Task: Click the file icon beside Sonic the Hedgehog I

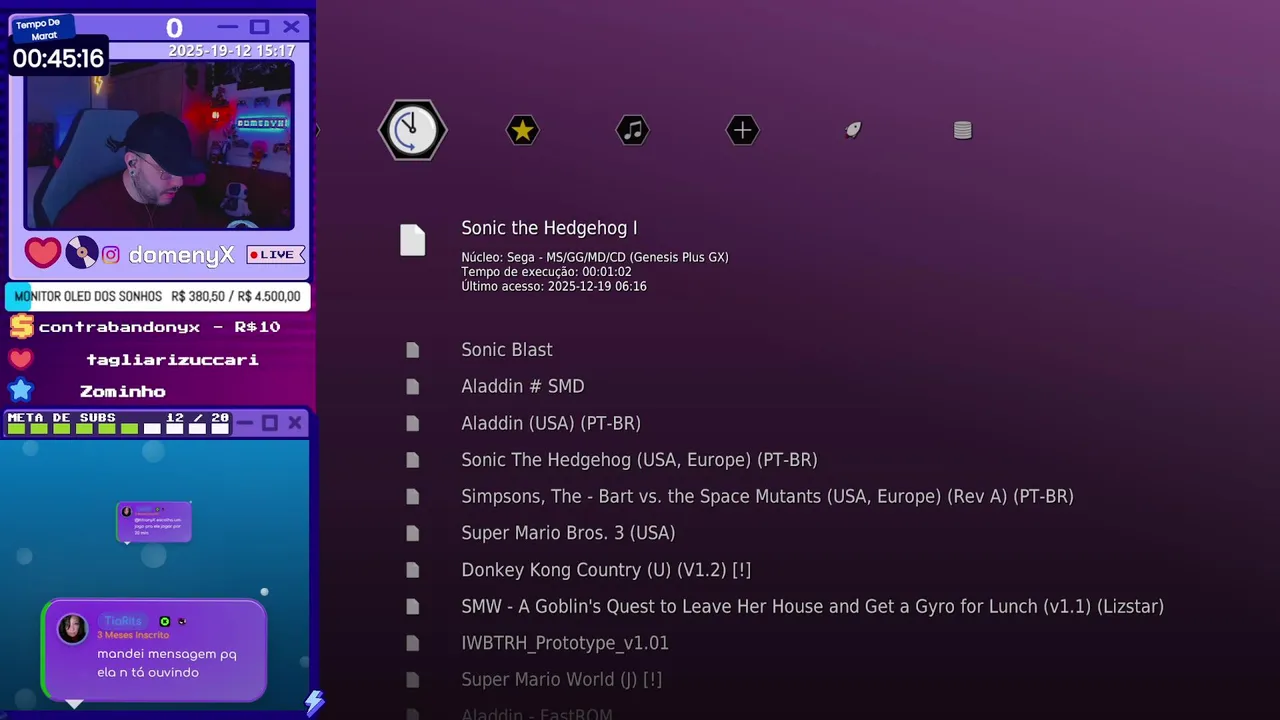Action: (x=413, y=240)
